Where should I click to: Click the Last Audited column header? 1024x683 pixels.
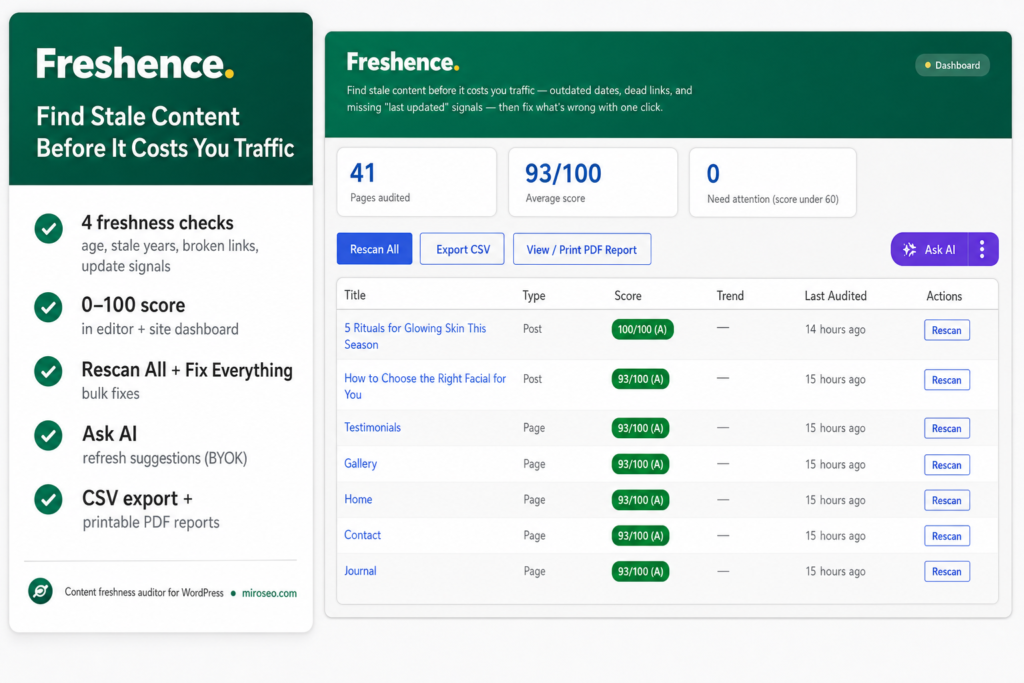pos(835,296)
